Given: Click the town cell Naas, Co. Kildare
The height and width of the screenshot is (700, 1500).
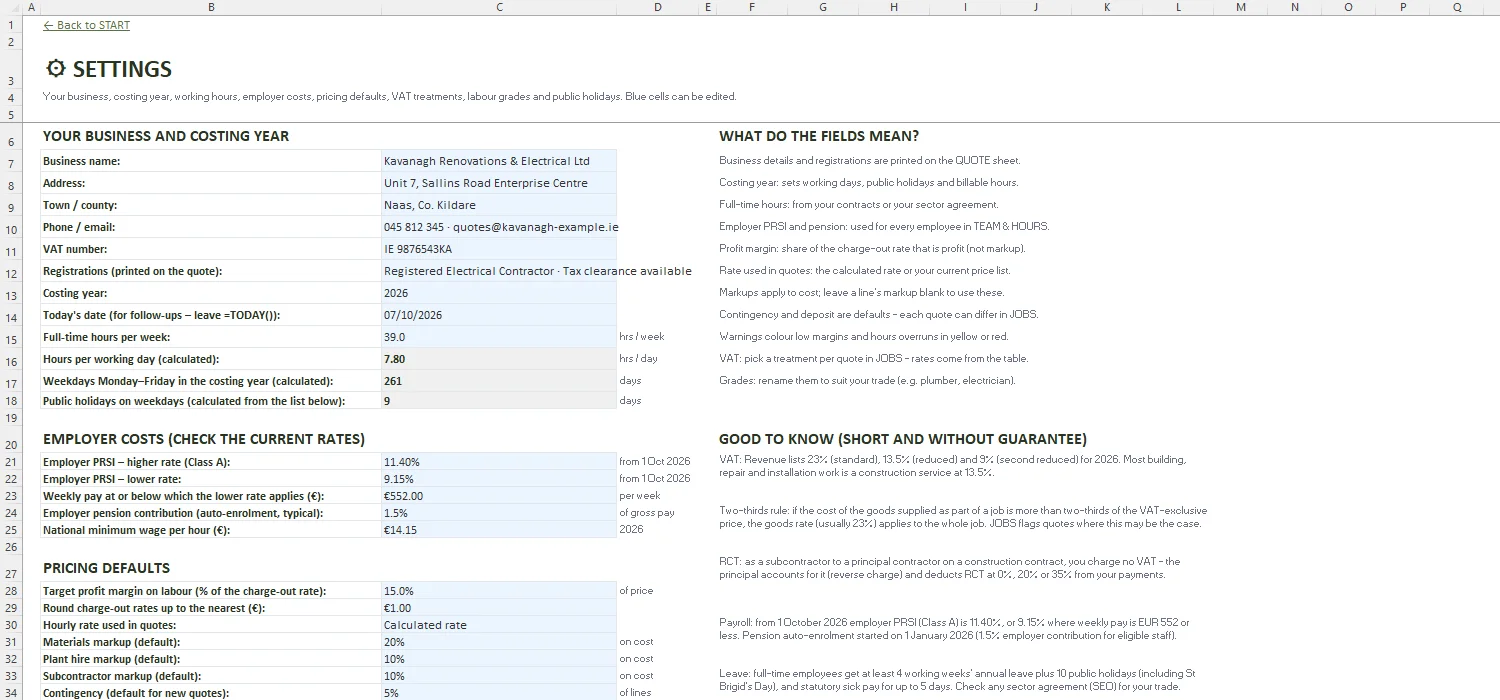Looking at the screenshot, I should tap(499, 205).
